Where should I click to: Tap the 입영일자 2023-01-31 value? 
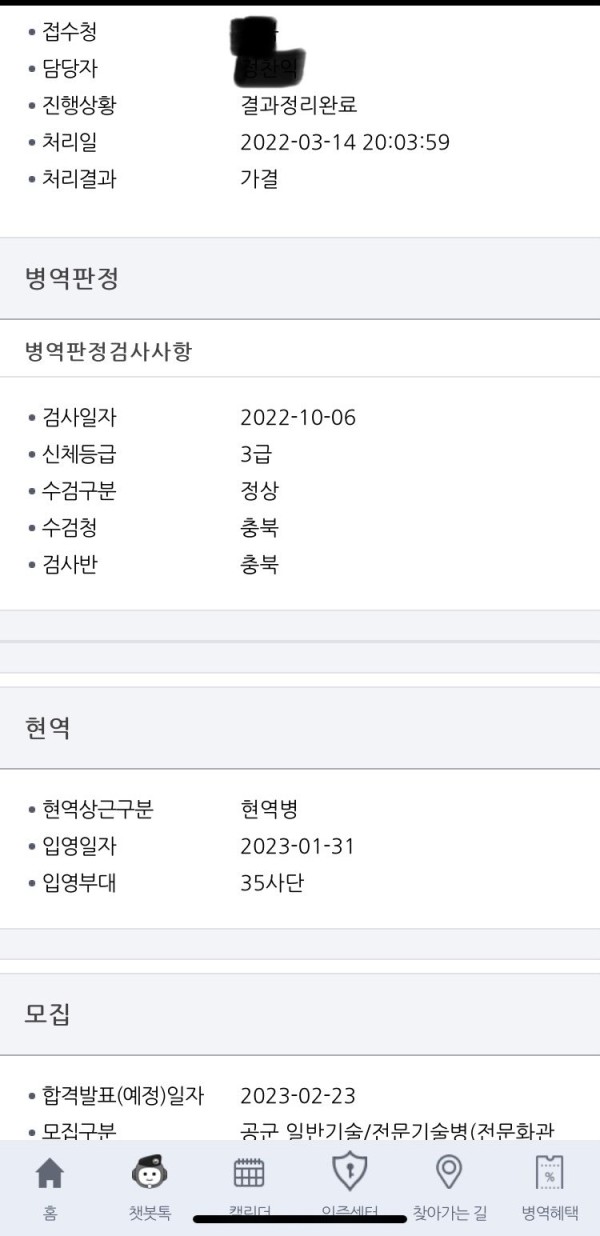coord(297,847)
